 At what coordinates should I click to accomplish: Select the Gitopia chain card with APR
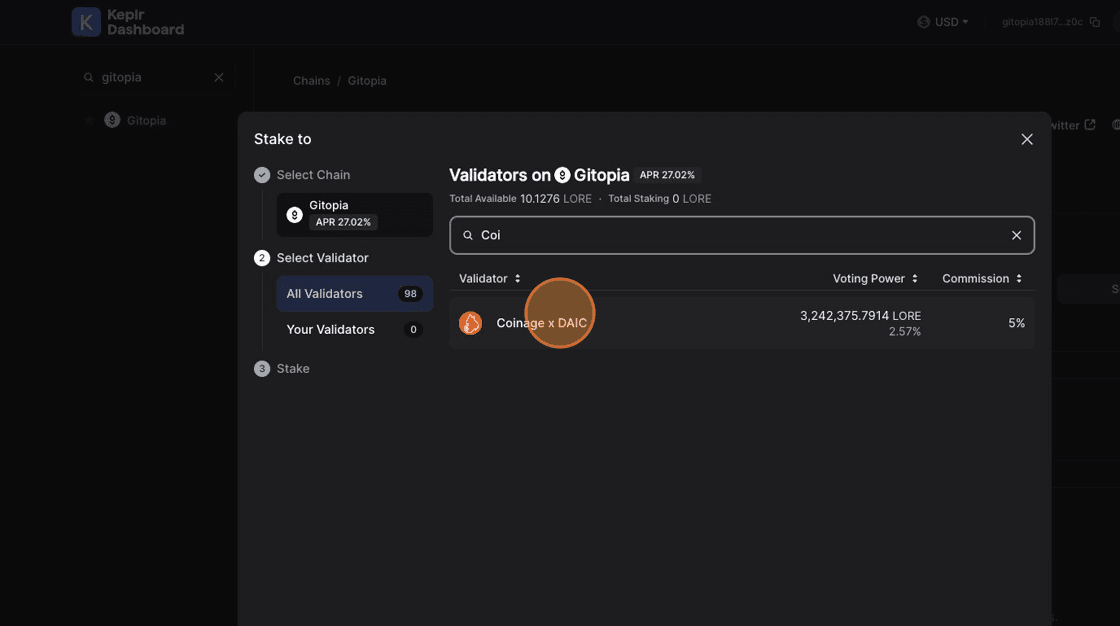(x=354, y=214)
